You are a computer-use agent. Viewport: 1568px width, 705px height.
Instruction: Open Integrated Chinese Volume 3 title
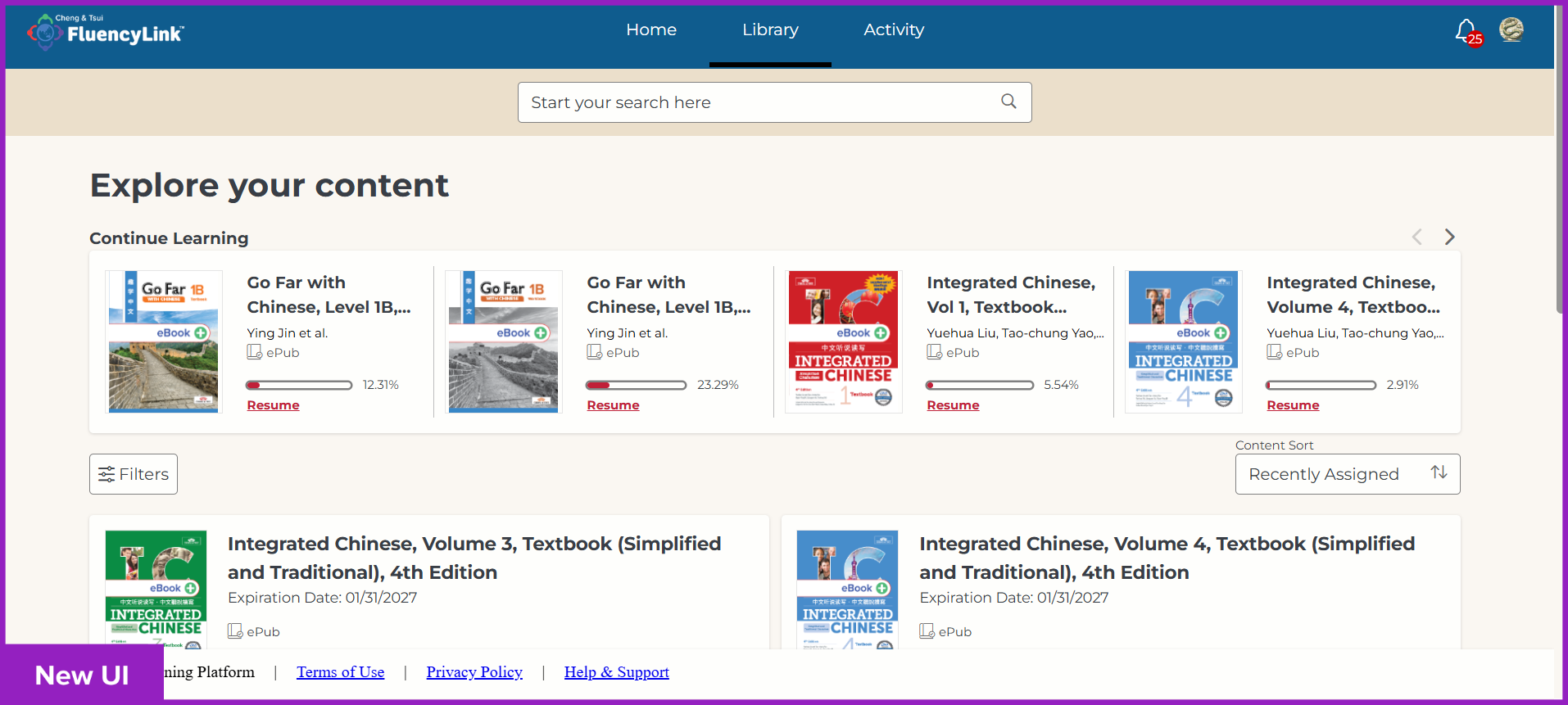[474, 558]
